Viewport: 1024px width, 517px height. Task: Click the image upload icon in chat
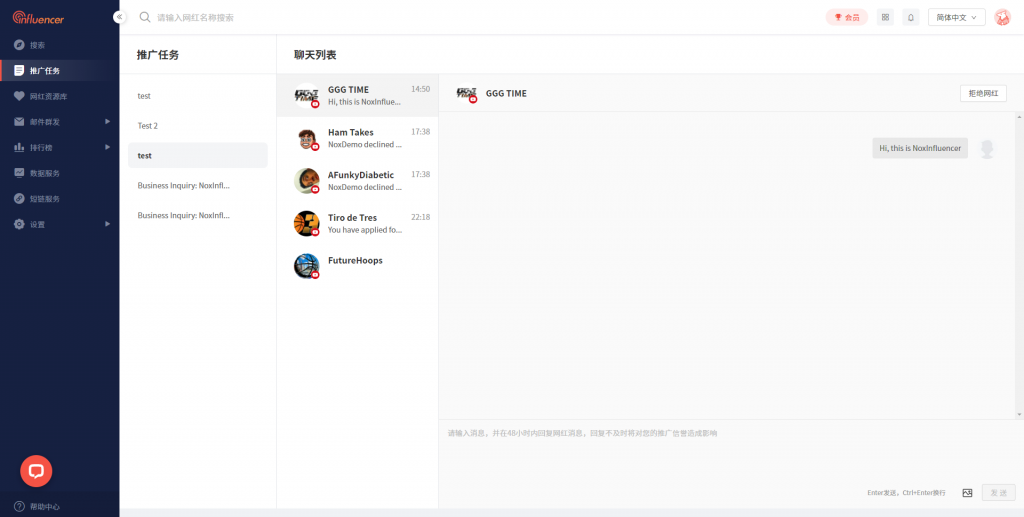(967, 493)
